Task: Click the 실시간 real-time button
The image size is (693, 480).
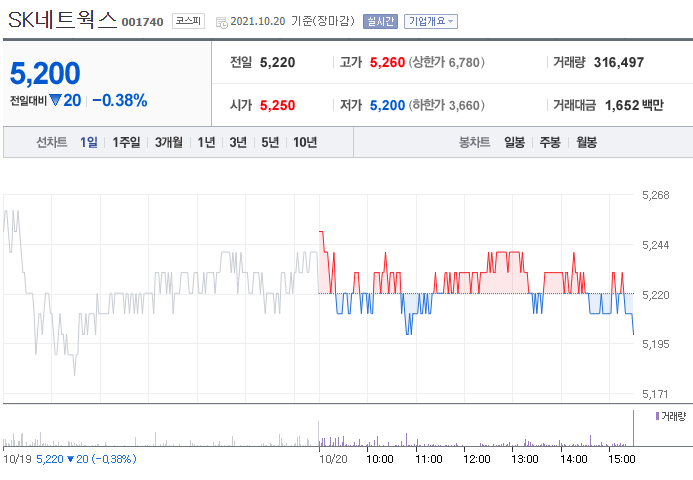Action: point(380,21)
